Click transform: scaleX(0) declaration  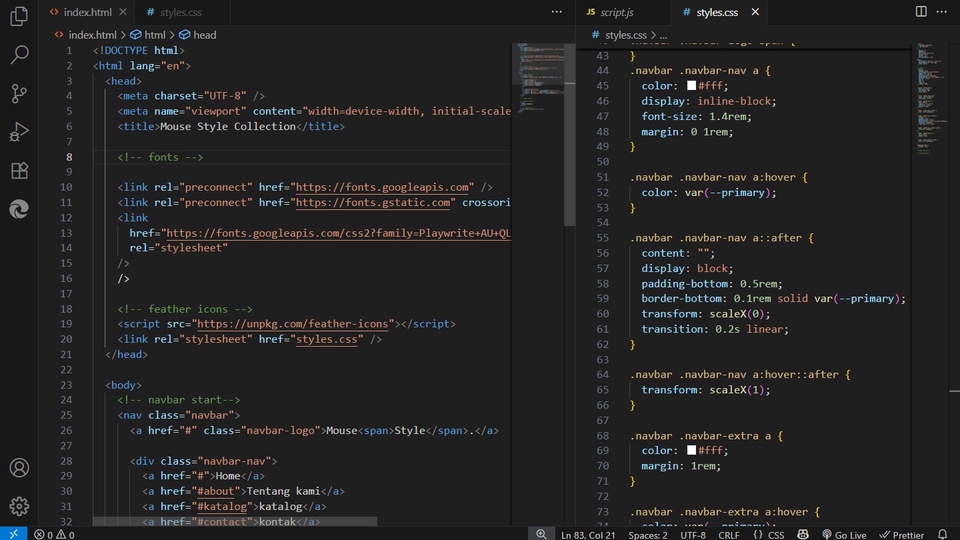click(705, 314)
